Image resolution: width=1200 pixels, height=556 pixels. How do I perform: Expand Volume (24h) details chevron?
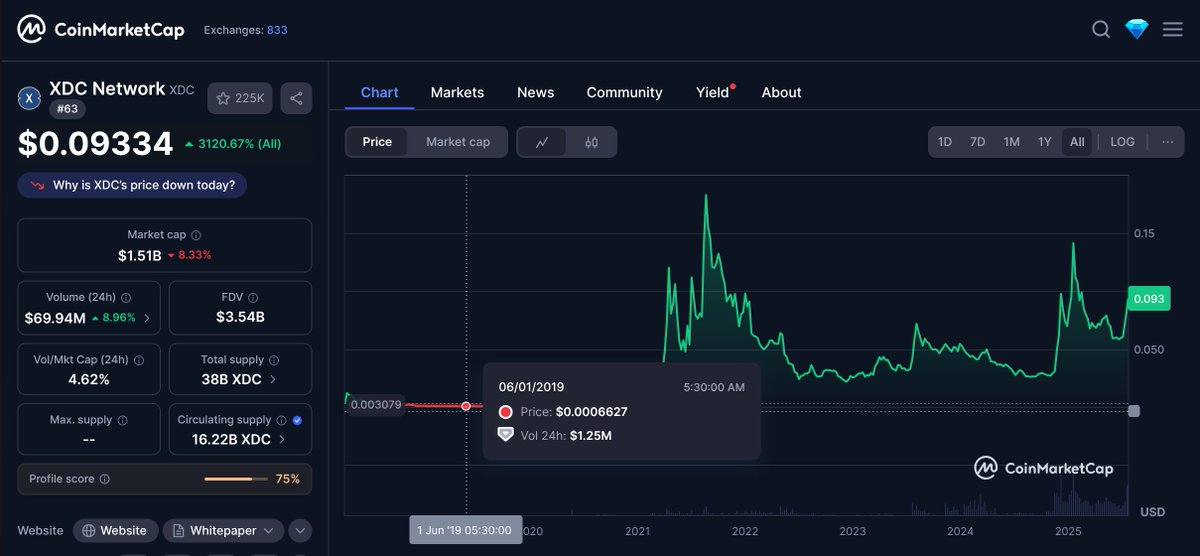coord(147,319)
